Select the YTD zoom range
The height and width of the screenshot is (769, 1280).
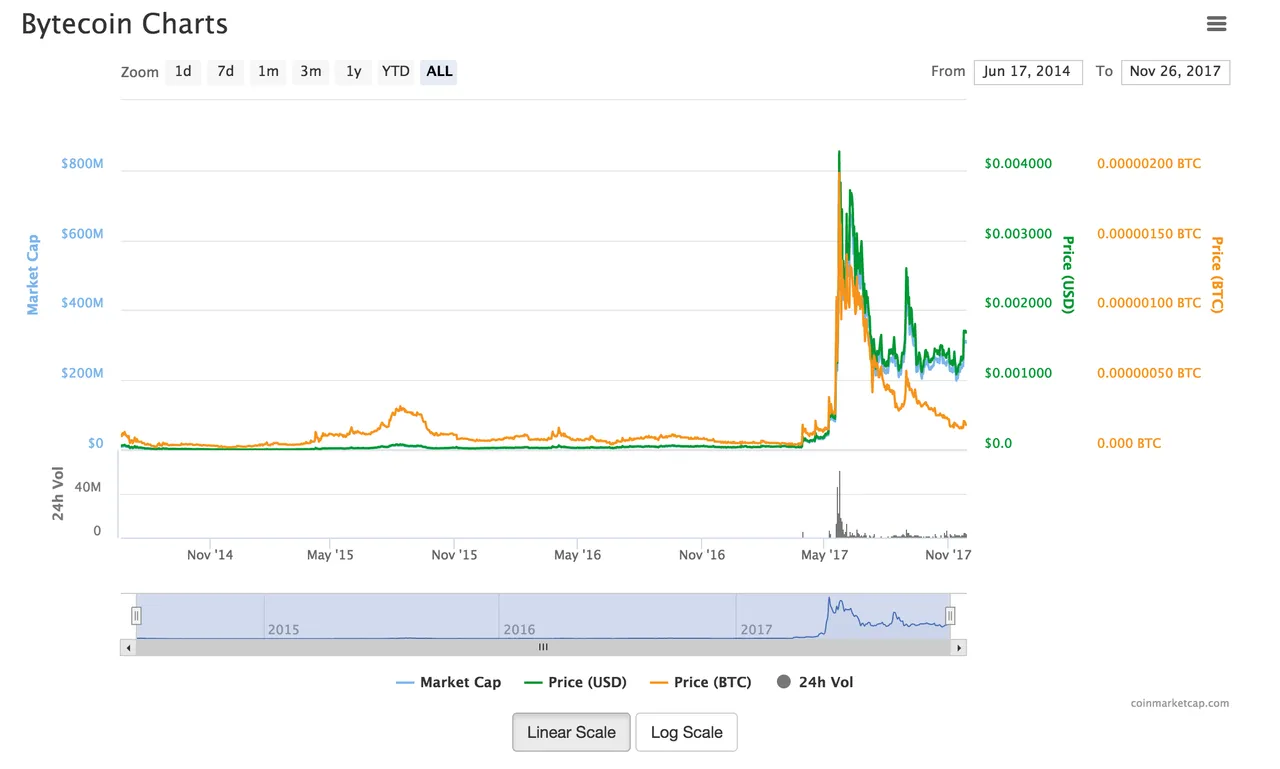click(x=396, y=71)
